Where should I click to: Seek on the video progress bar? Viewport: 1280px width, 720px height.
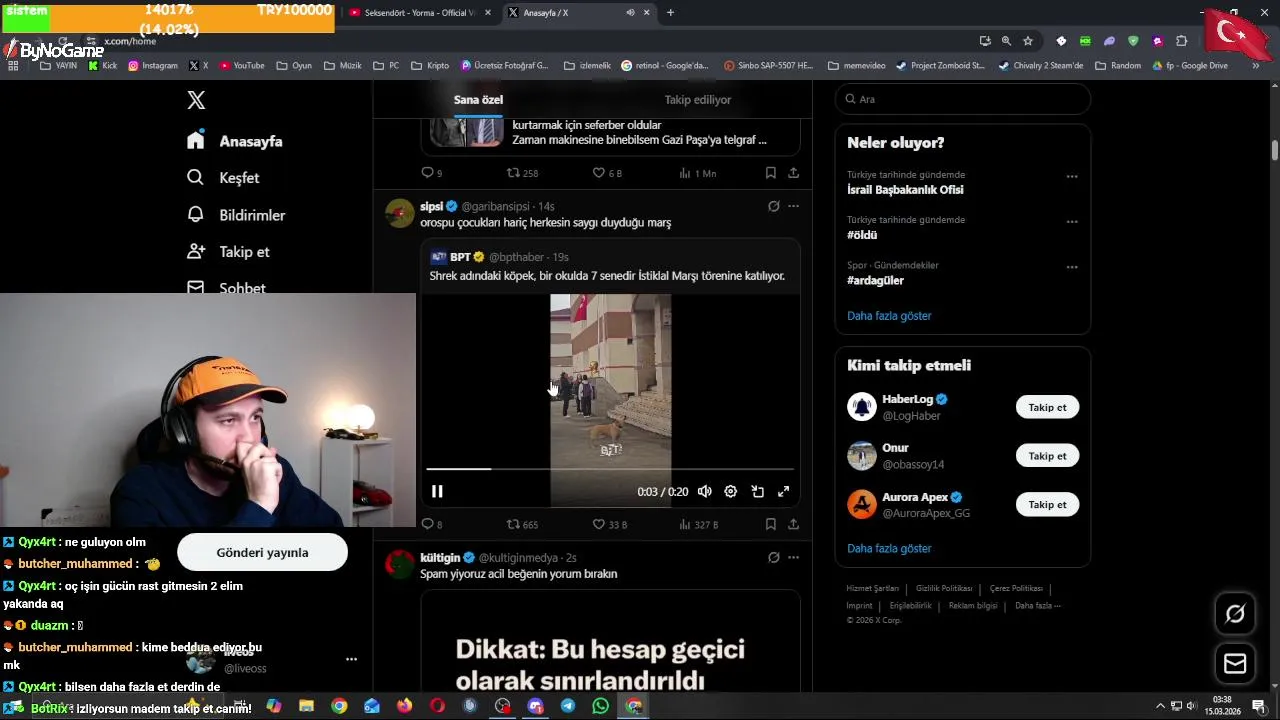point(610,468)
